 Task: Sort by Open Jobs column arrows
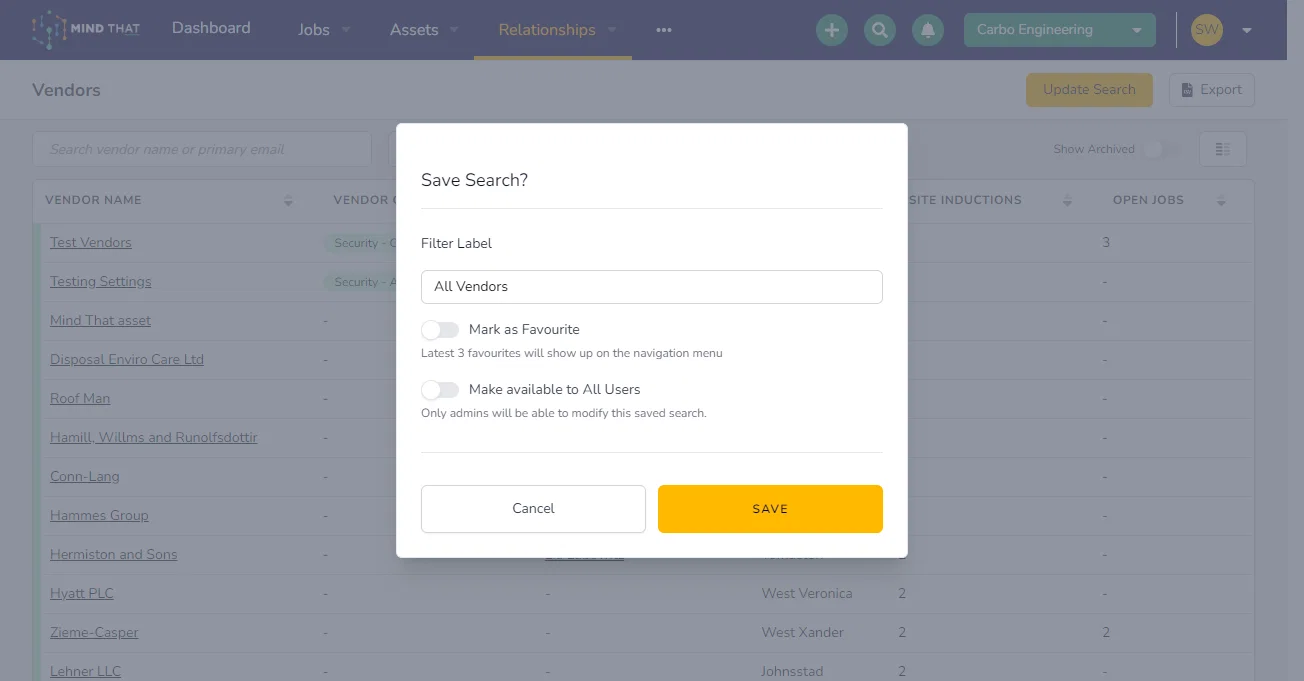1221,201
